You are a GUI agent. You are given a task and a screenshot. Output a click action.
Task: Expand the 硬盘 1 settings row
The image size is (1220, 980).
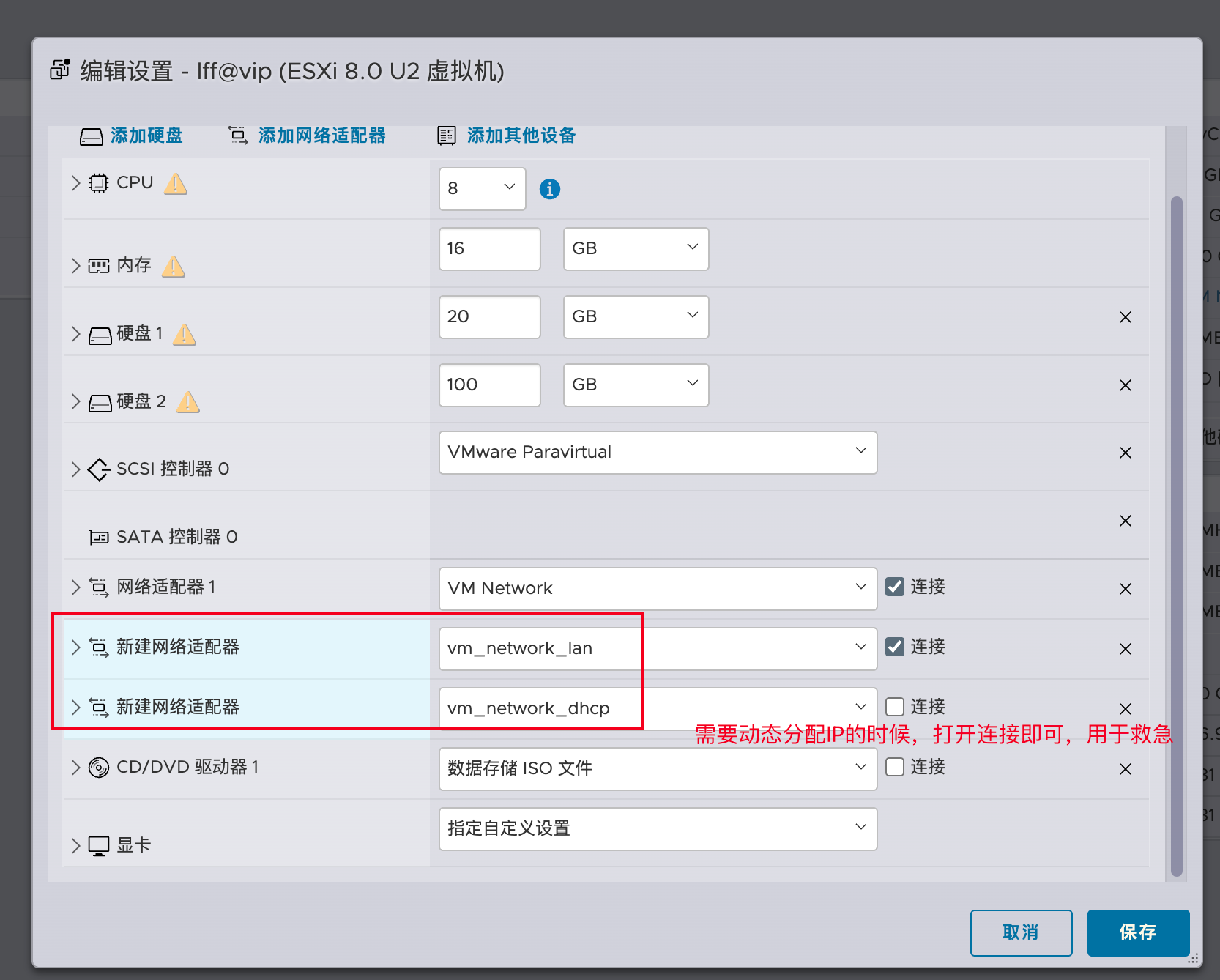[76, 334]
